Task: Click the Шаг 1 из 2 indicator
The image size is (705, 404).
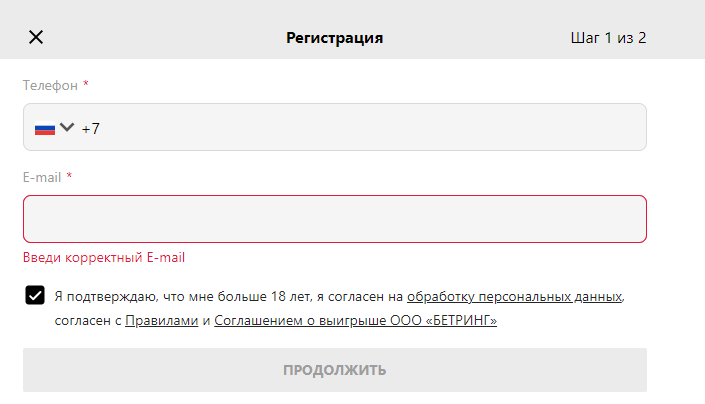Action: [608, 38]
